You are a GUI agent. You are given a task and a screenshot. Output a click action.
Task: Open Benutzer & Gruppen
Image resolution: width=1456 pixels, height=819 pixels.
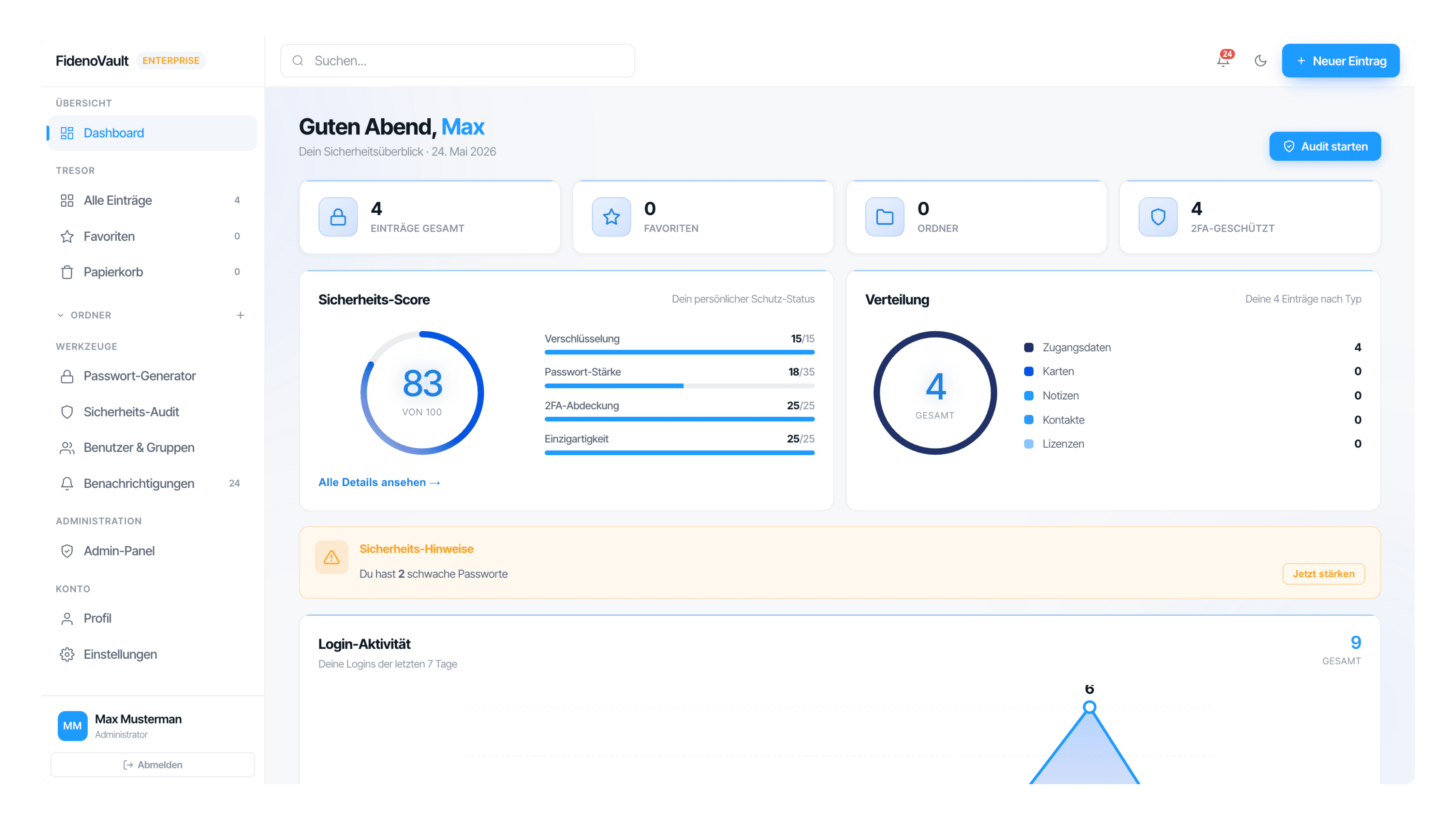pos(152,447)
